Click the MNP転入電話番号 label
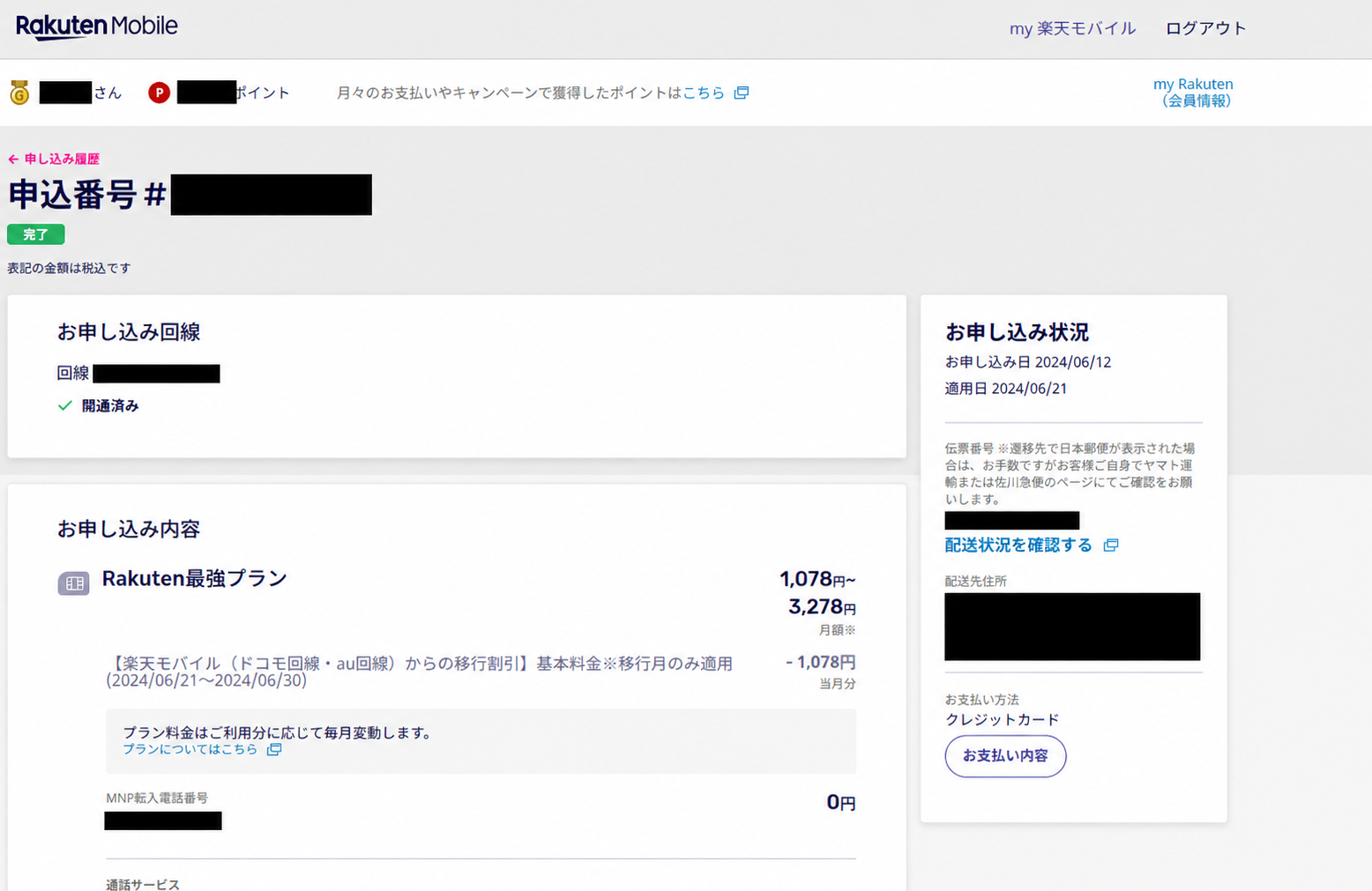Screen dimensions: 1372x891 pos(157,798)
